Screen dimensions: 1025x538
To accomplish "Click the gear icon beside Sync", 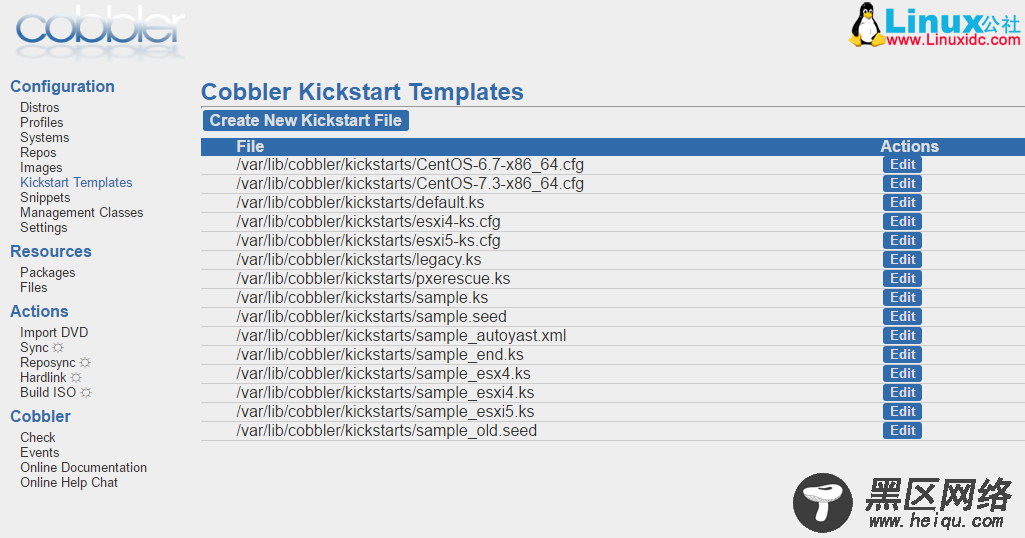I will point(58,347).
